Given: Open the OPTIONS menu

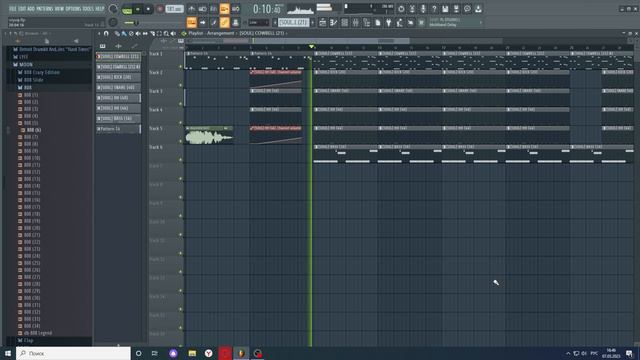Looking at the screenshot, I should click(x=73, y=9).
